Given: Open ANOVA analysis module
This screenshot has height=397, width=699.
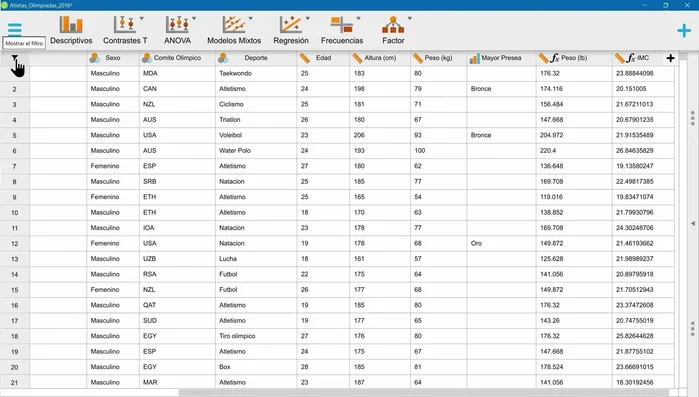Looking at the screenshot, I should click(177, 30).
